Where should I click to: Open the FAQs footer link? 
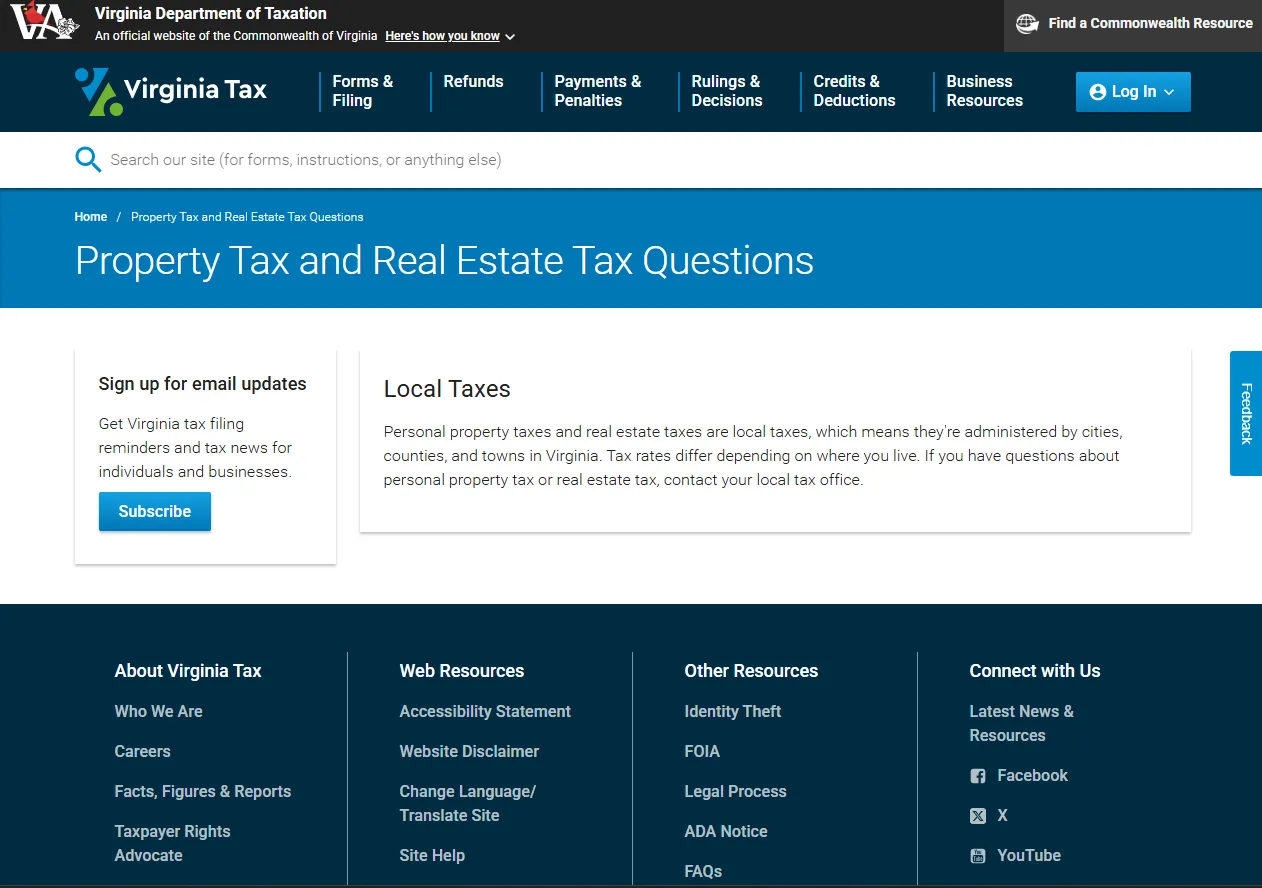[703, 871]
